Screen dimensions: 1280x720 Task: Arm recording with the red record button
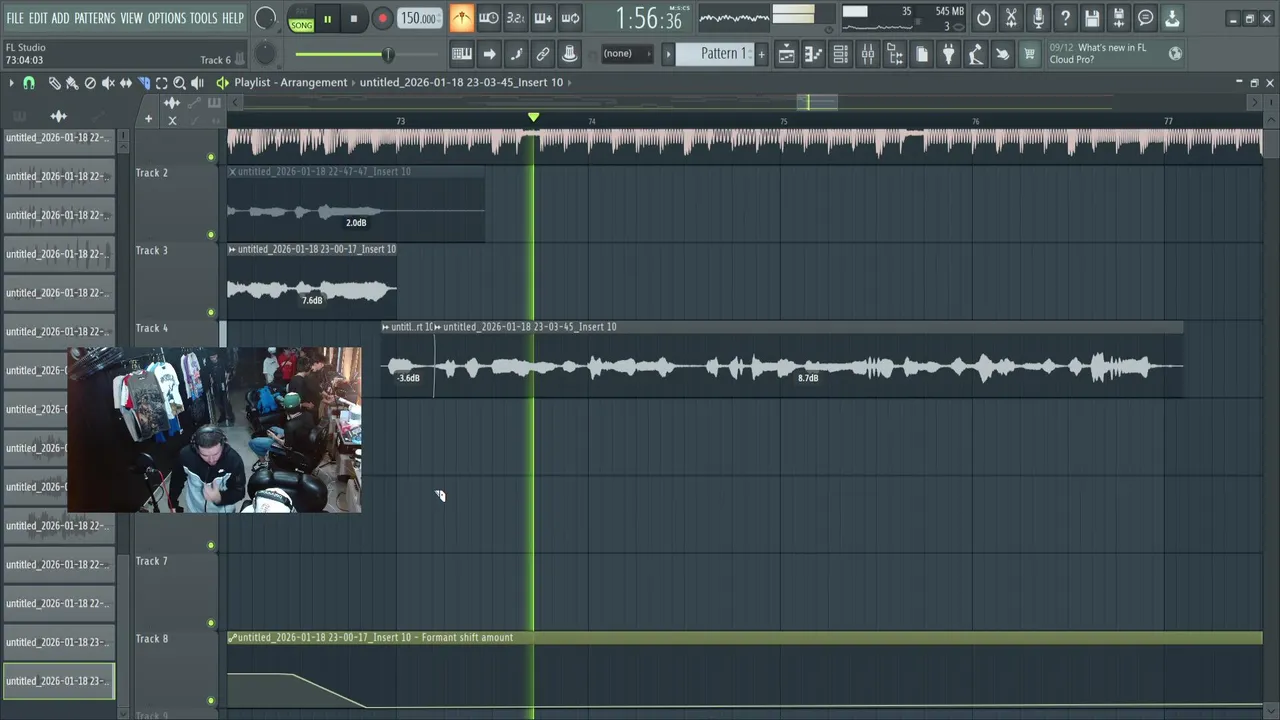click(x=382, y=19)
